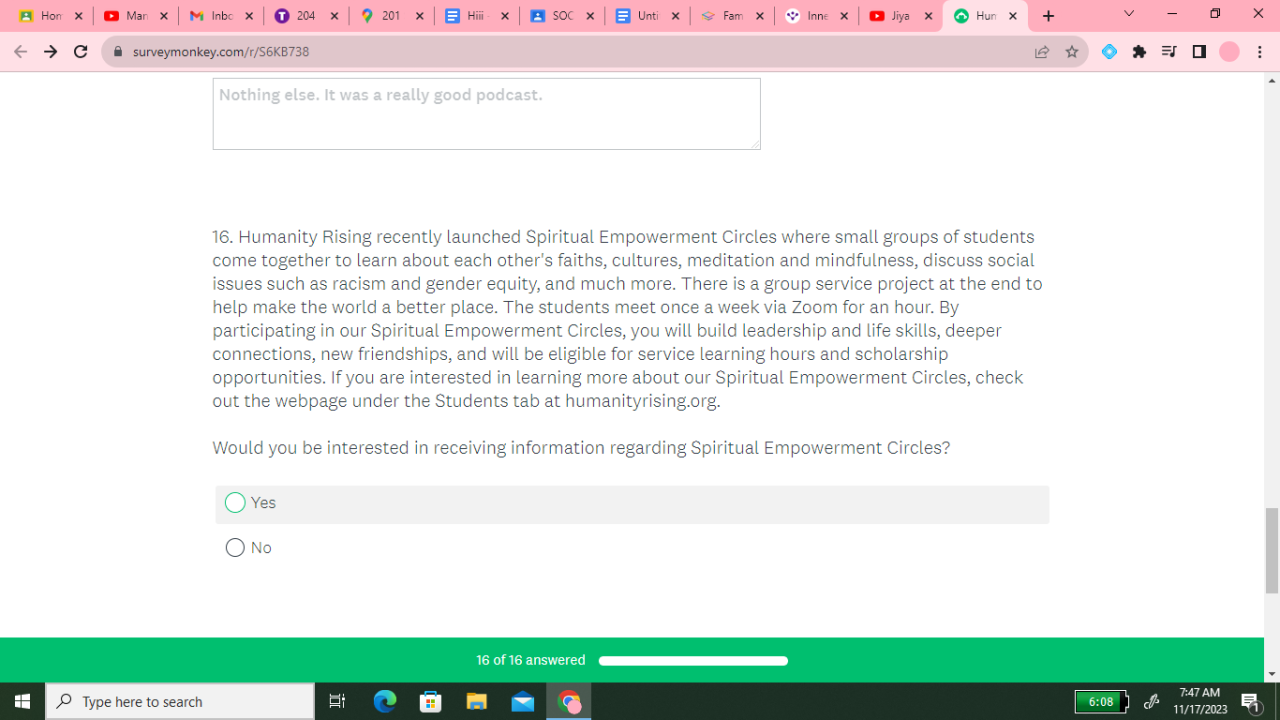Viewport: 1280px width, 720px height.
Task: Reload the survey page
Action: [81, 52]
